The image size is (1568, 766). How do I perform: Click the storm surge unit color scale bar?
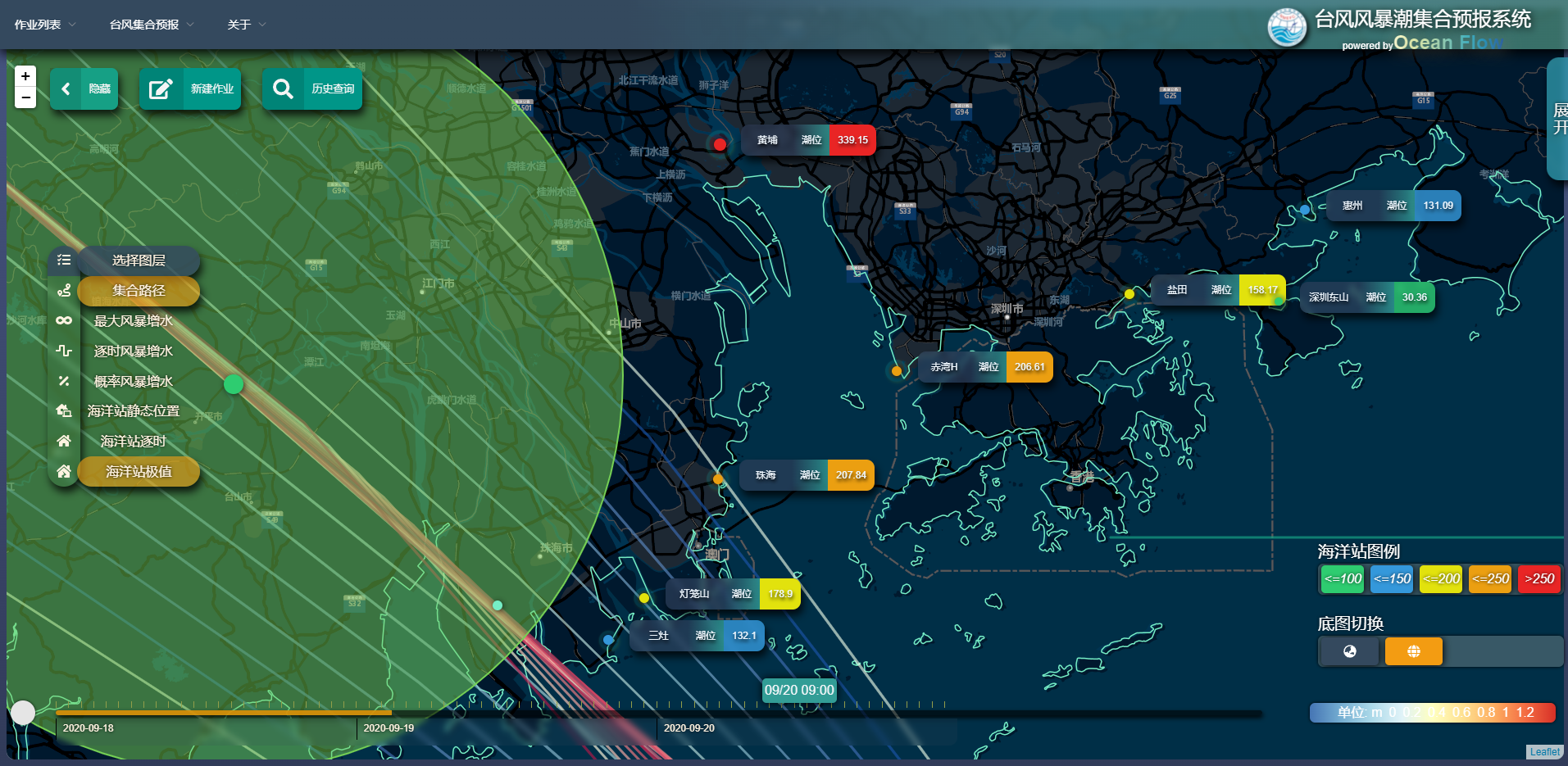[x=1432, y=713]
